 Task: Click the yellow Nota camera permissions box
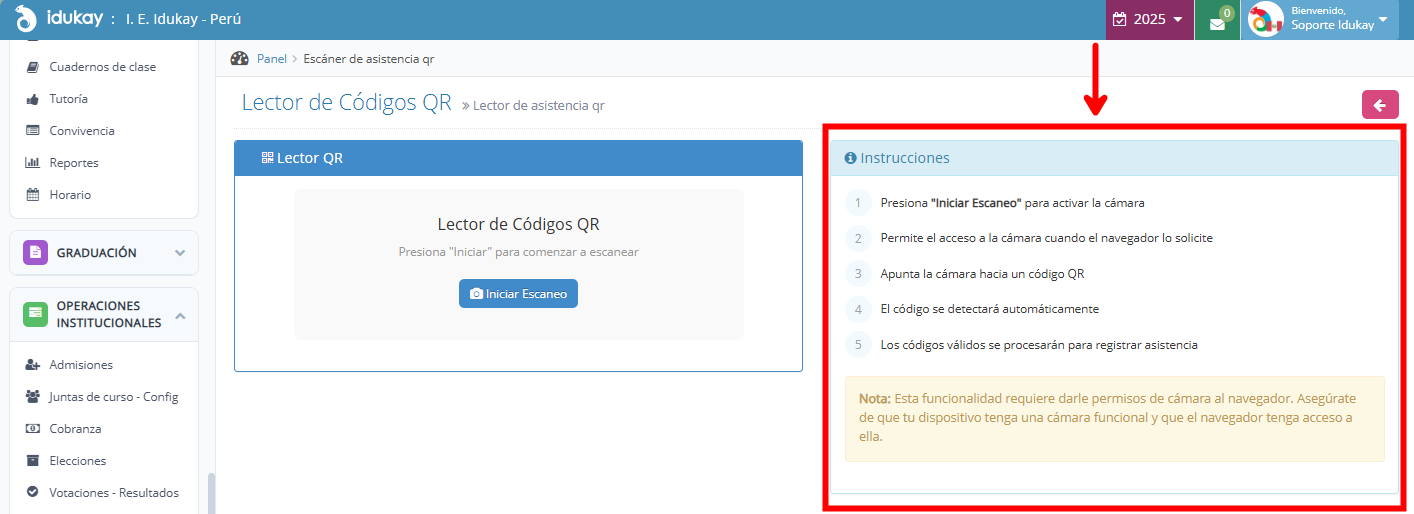point(1115,419)
